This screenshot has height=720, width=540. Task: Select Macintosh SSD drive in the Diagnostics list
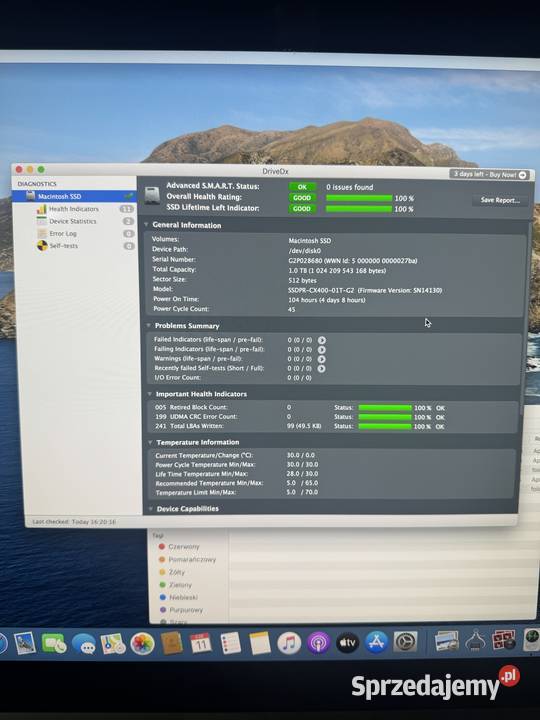tap(74, 197)
